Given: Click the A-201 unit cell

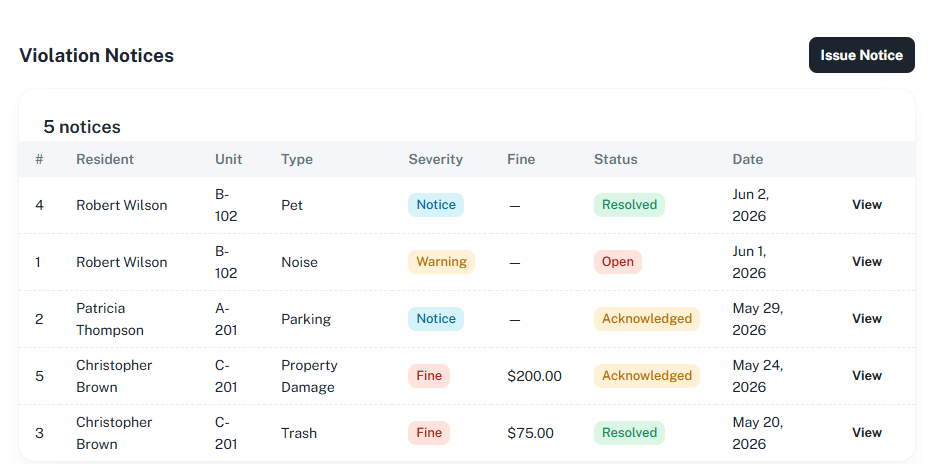Looking at the screenshot, I should [x=226, y=319].
